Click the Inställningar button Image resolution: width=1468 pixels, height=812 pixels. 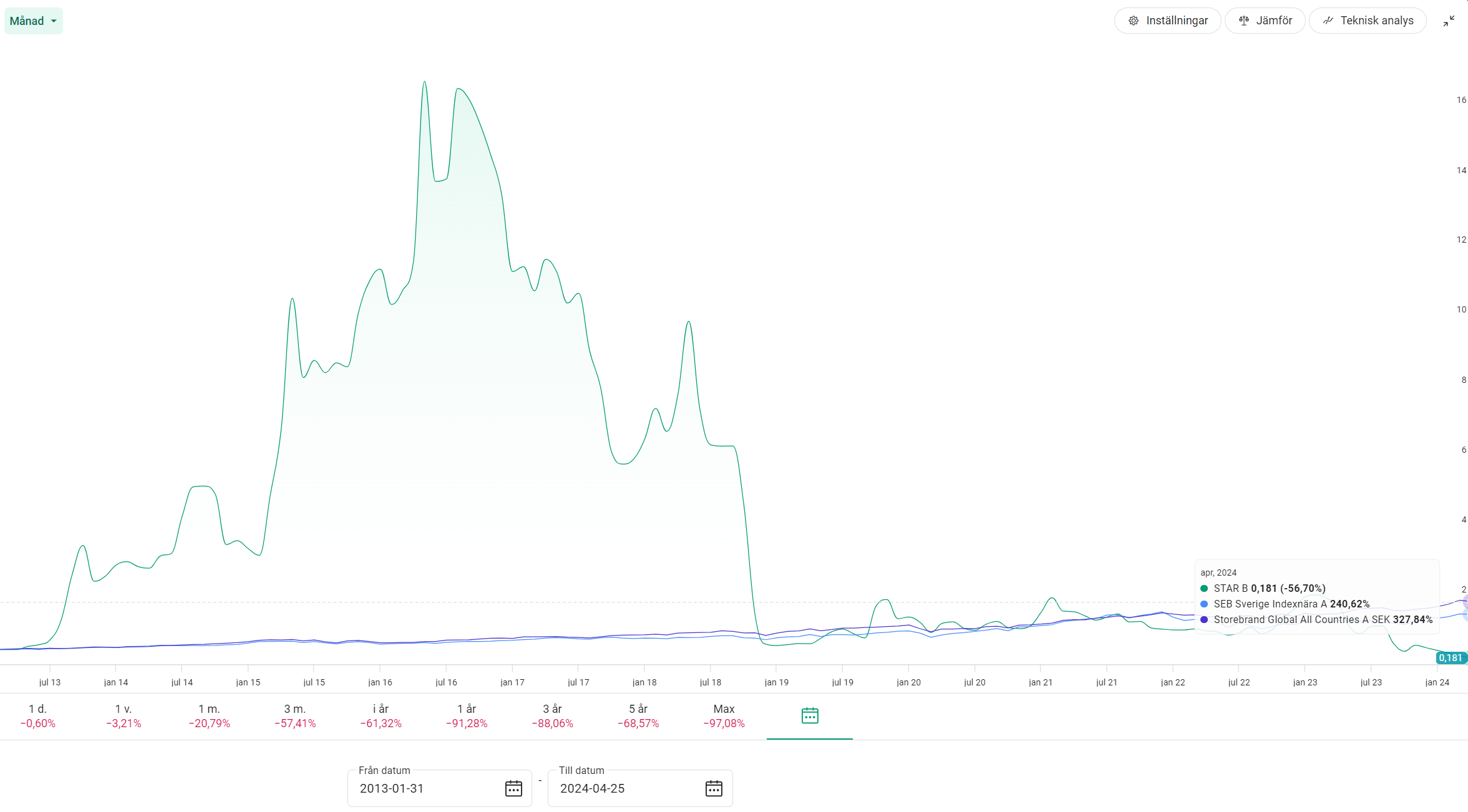(1167, 21)
